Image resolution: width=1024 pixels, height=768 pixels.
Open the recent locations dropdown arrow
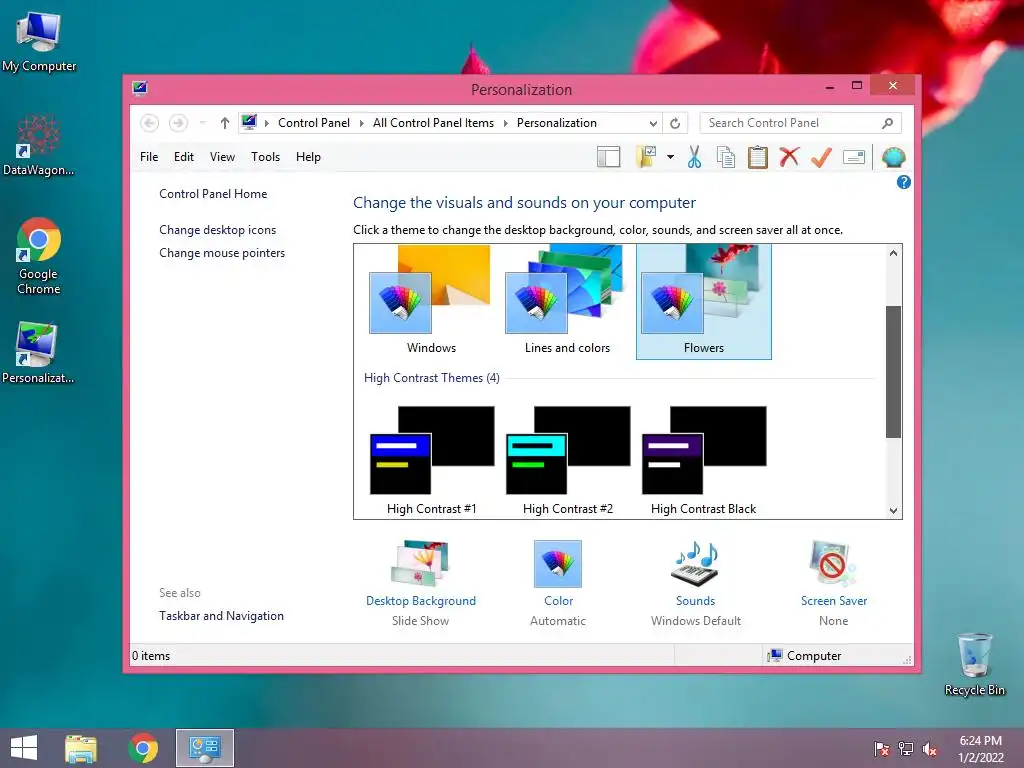click(202, 123)
